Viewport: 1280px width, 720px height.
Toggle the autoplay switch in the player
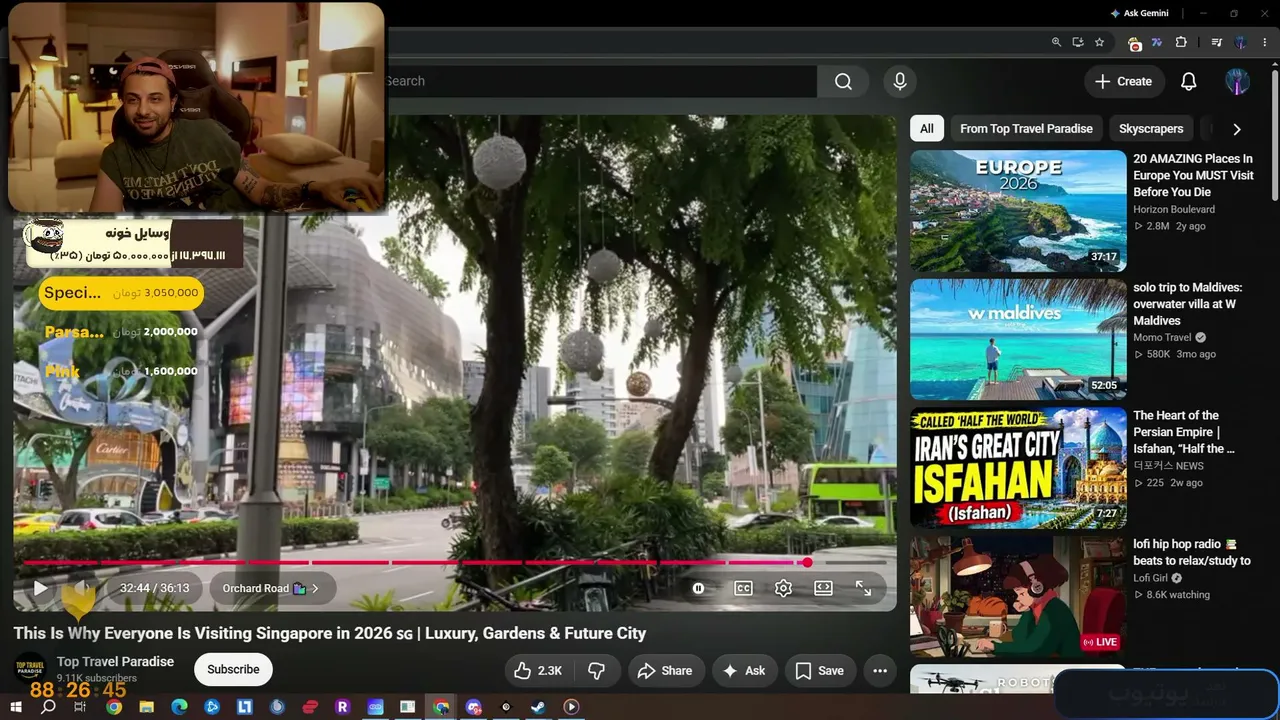pyautogui.click(x=699, y=588)
